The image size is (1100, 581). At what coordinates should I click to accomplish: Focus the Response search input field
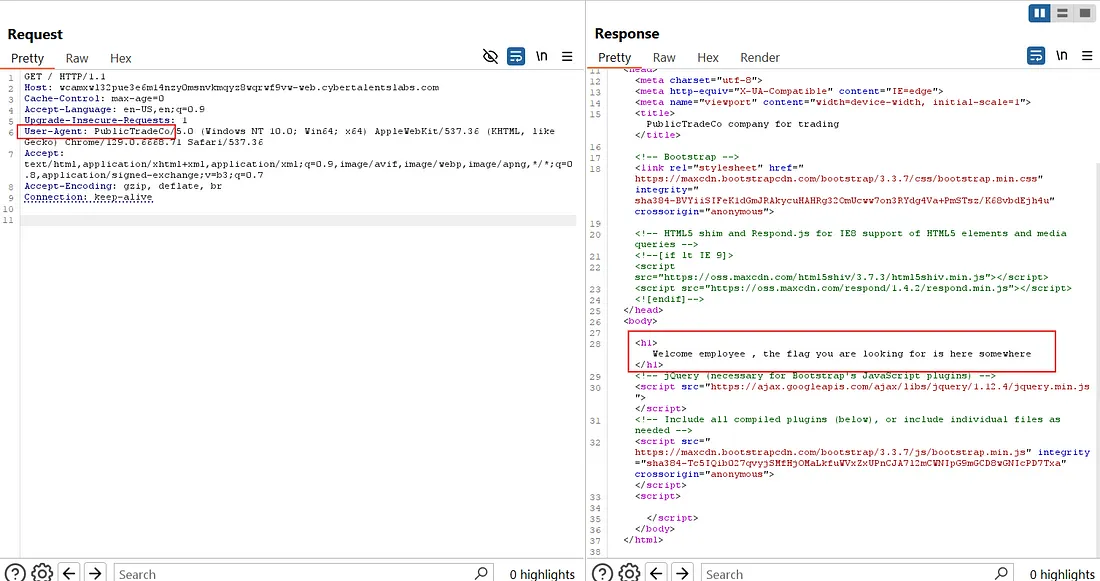[x=857, y=573]
